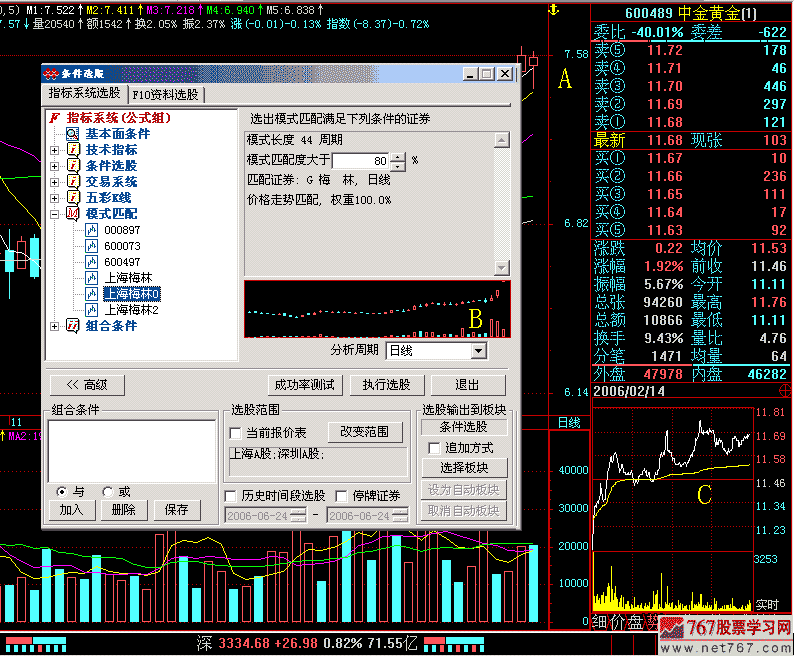Screen dimensions: 794x656
Task: Click the chart icon beside 000897
Action: pos(92,230)
